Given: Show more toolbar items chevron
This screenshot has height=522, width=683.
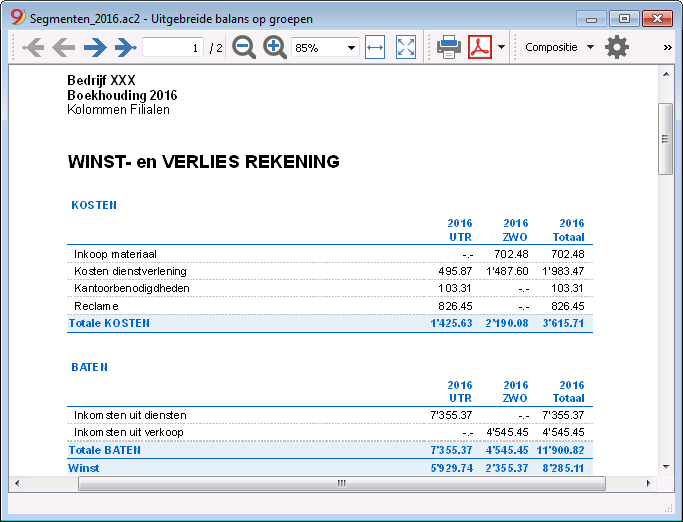Looking at the screenshot, I should point(667,47).
